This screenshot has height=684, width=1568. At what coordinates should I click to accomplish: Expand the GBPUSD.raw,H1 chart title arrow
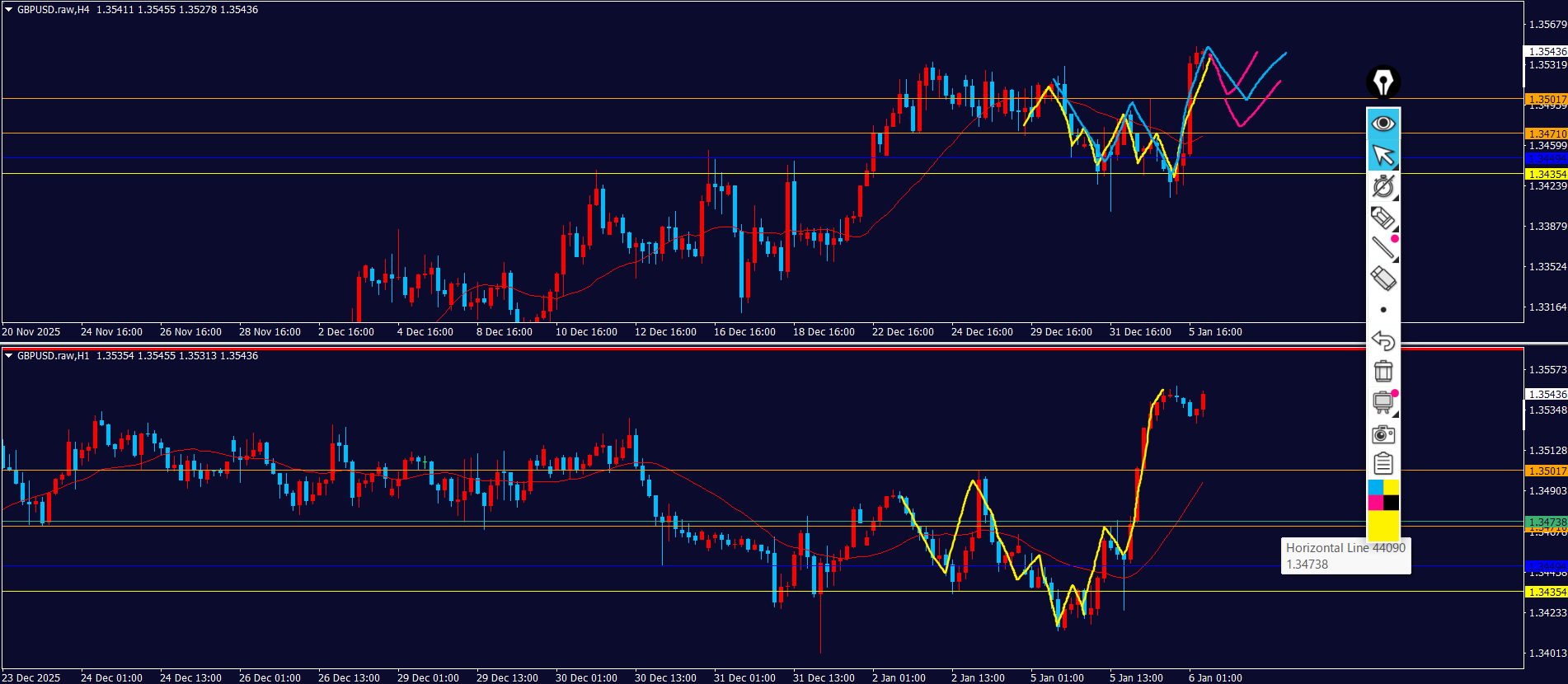pyautogui.click(x=8, y=356)
